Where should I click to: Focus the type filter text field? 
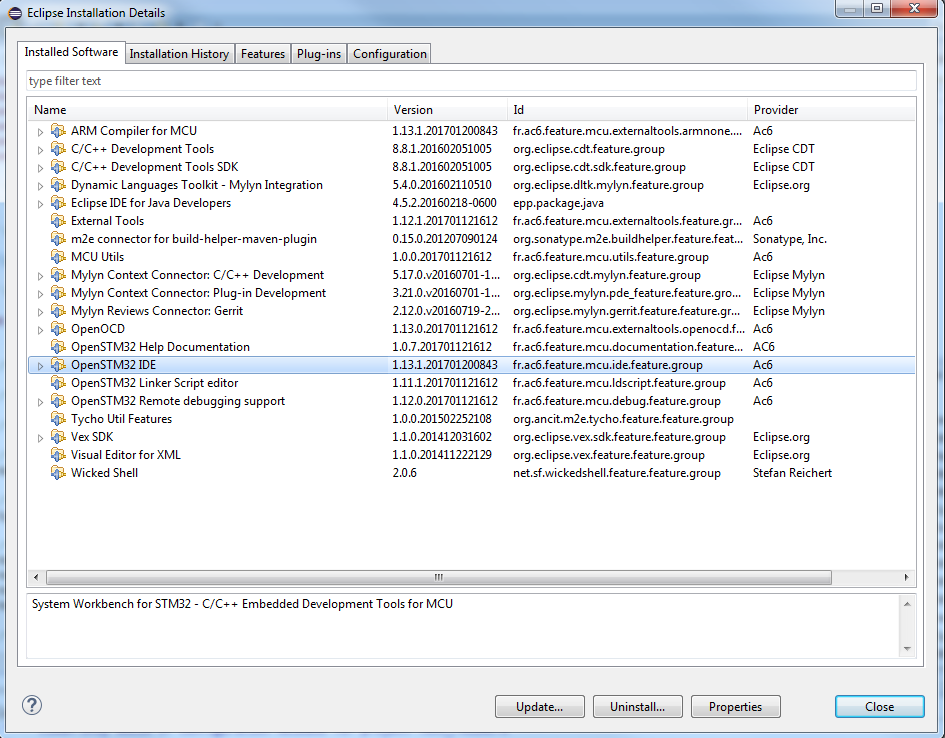click(x=471, y=81)
